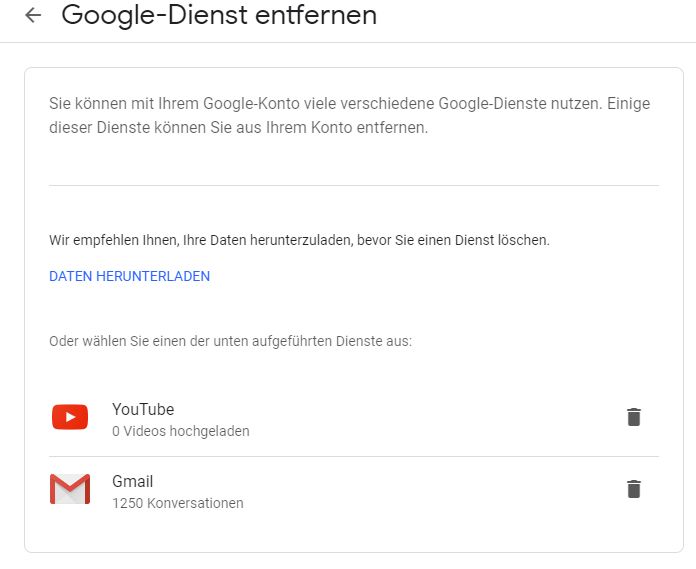Click the divider below the intro paragraph
This screenshot has width=696, height=569.
pyautogui.click(x=354, y=186)
